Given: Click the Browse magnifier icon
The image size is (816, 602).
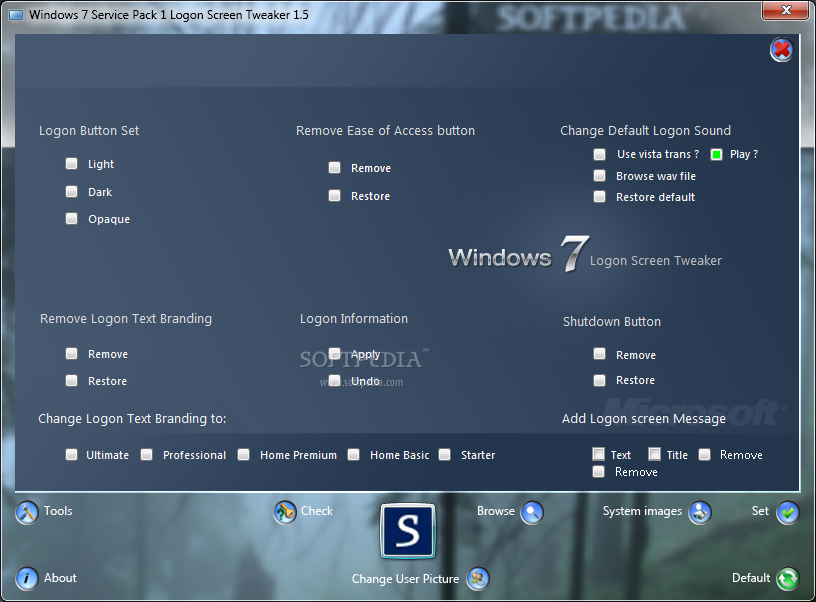Looking at the screenshot, I should (x=532, y=513).
